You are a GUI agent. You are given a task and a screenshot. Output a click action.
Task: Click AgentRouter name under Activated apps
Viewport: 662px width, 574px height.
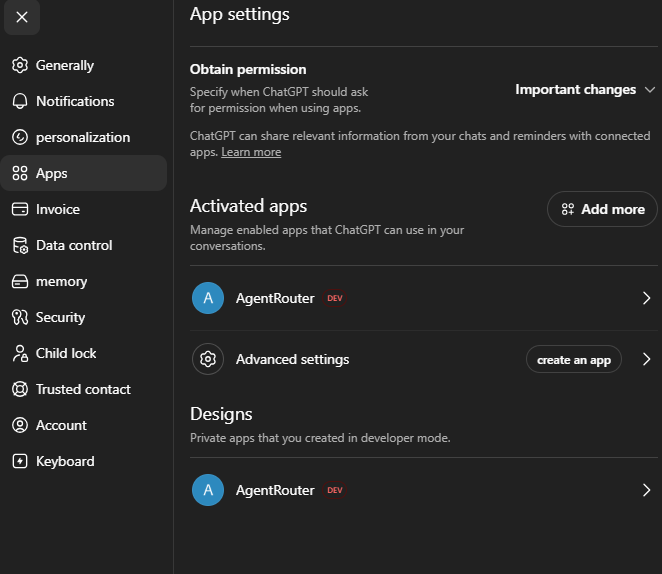275,298
